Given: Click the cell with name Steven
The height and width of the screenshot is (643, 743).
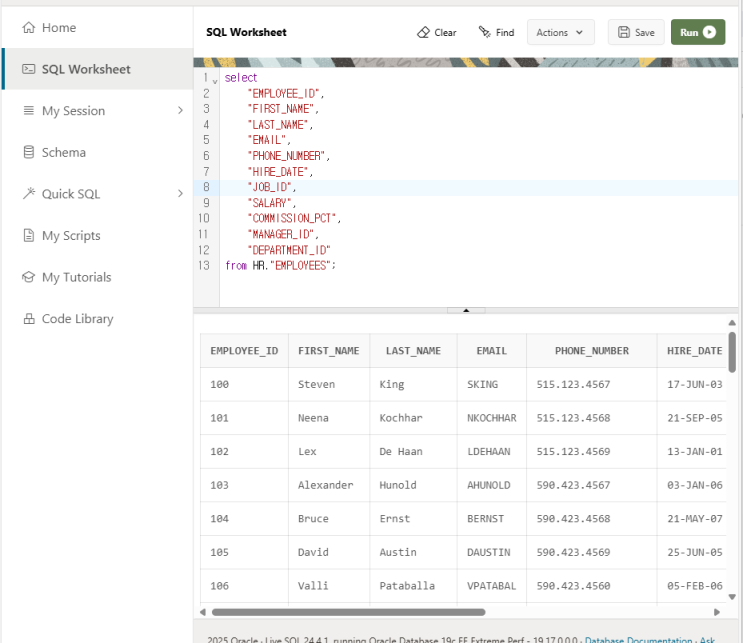Looking at the screenshot, I should click(329, 384).
